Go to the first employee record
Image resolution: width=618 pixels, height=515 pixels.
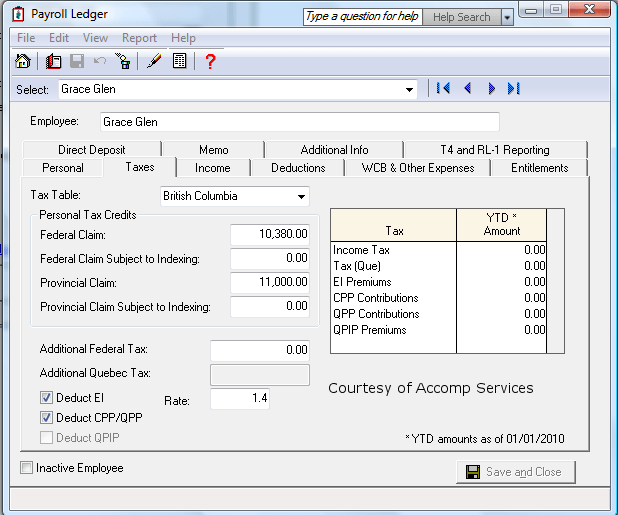[443, 88]
